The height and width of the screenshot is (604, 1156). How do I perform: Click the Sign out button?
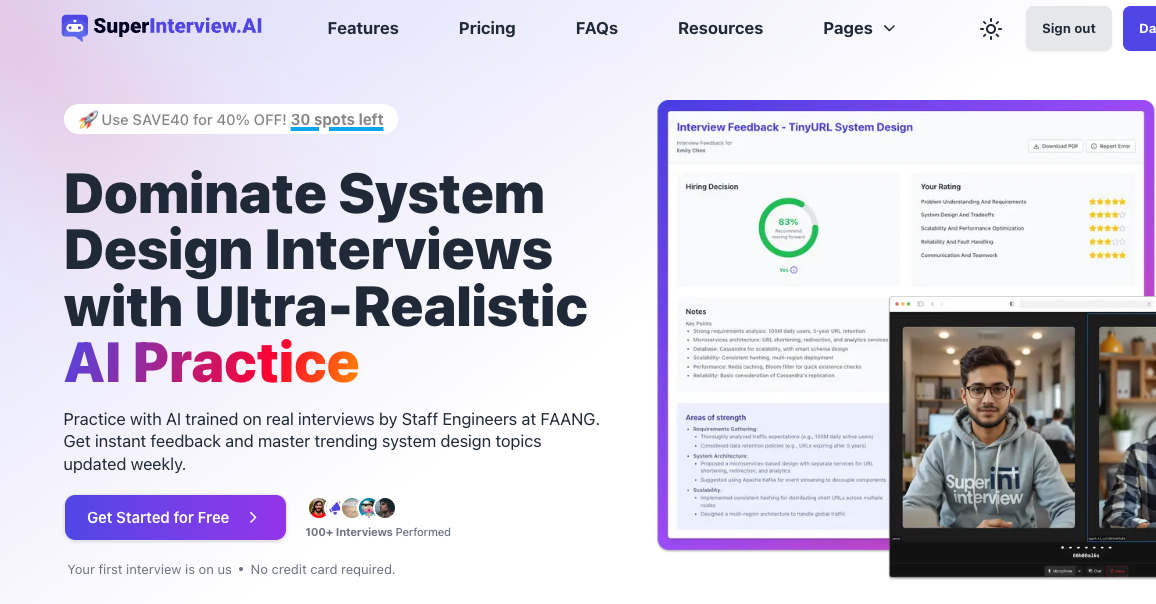coord(1068,29)
